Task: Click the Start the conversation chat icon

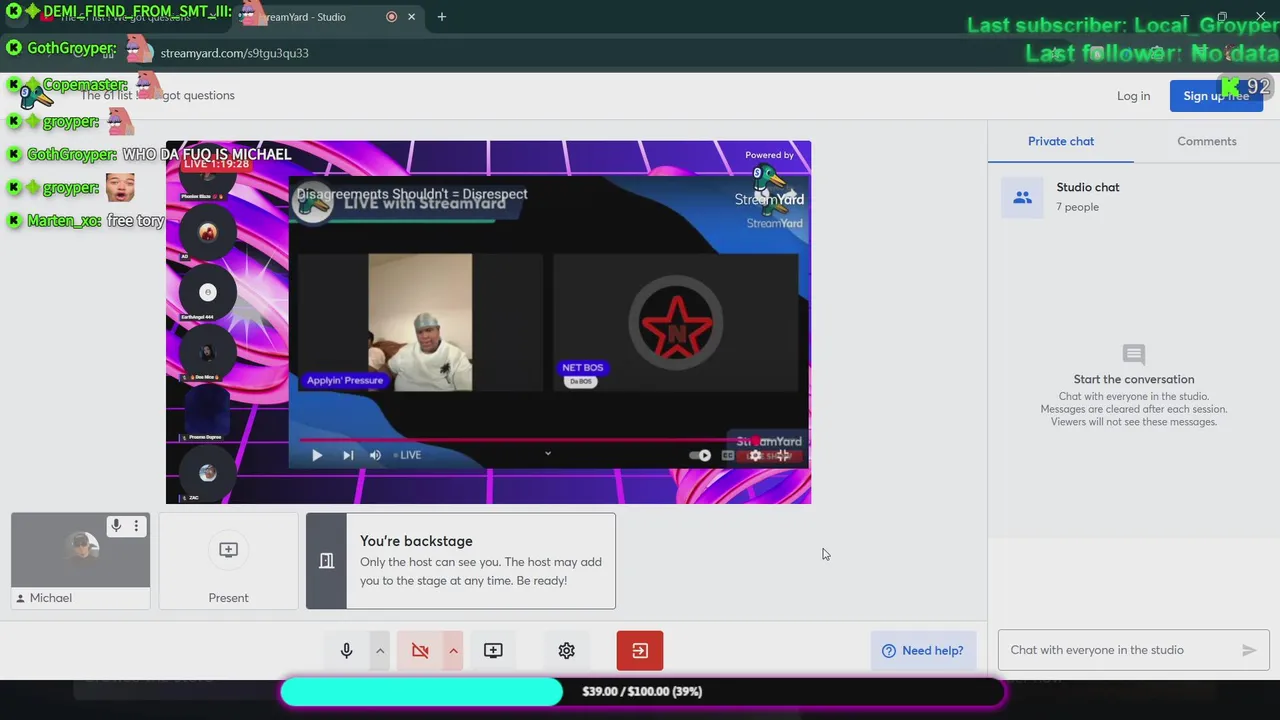Action: click(x=1134, y=354)
